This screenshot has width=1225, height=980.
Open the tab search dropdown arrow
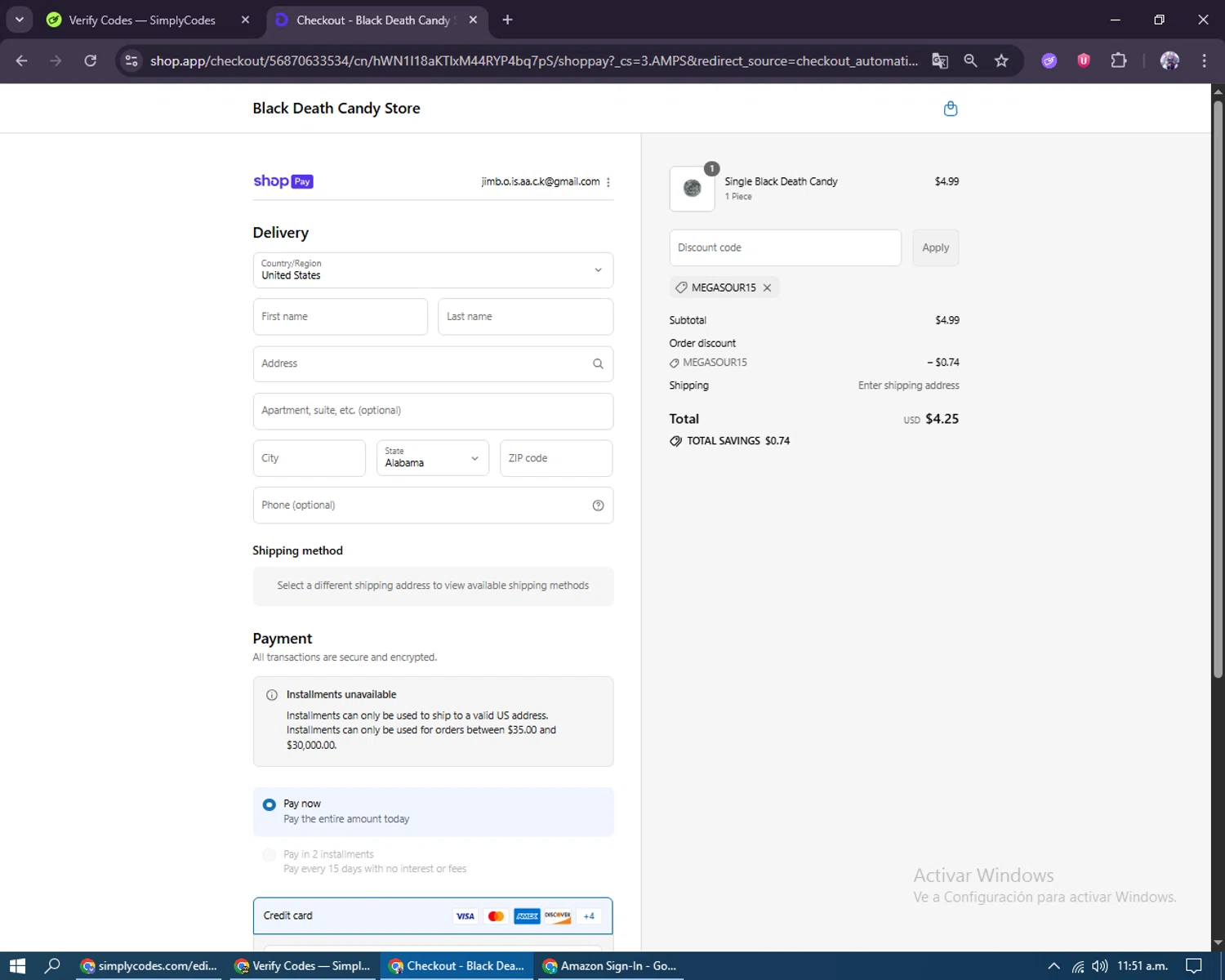tap(19, 20)
